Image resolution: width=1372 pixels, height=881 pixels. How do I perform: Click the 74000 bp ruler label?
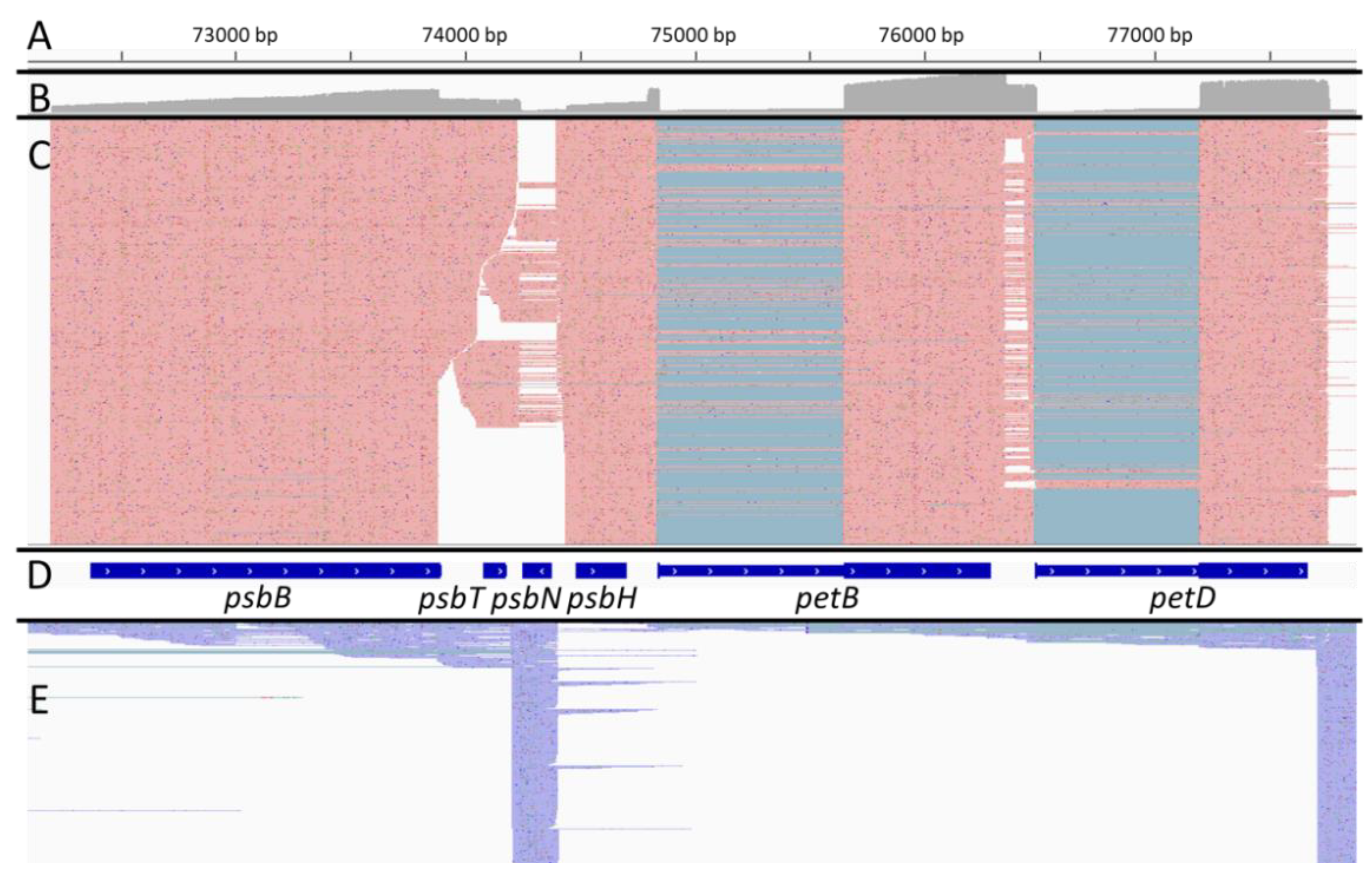464,36
